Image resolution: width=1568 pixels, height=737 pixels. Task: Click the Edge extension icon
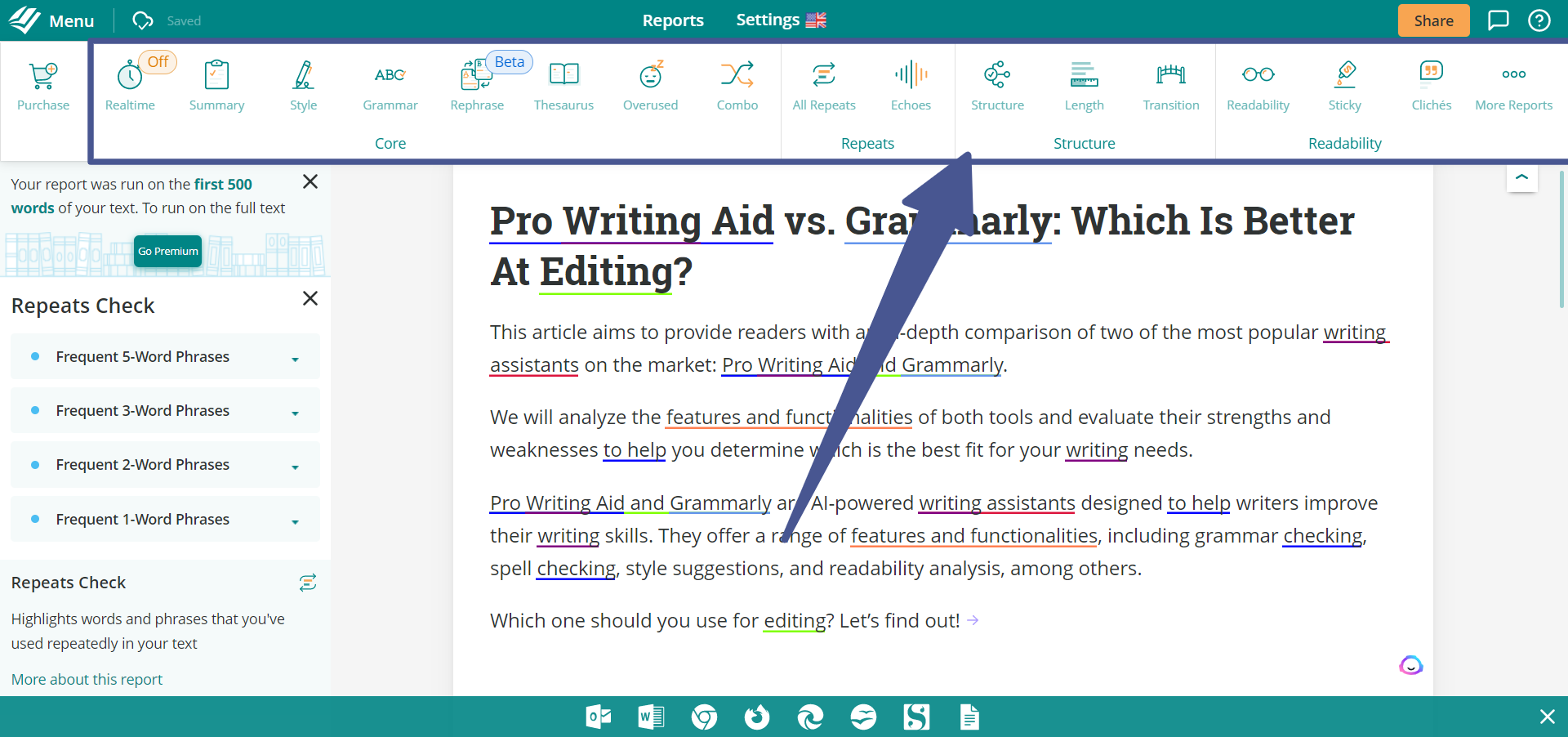pyautogui.click(x=810, y=717)
